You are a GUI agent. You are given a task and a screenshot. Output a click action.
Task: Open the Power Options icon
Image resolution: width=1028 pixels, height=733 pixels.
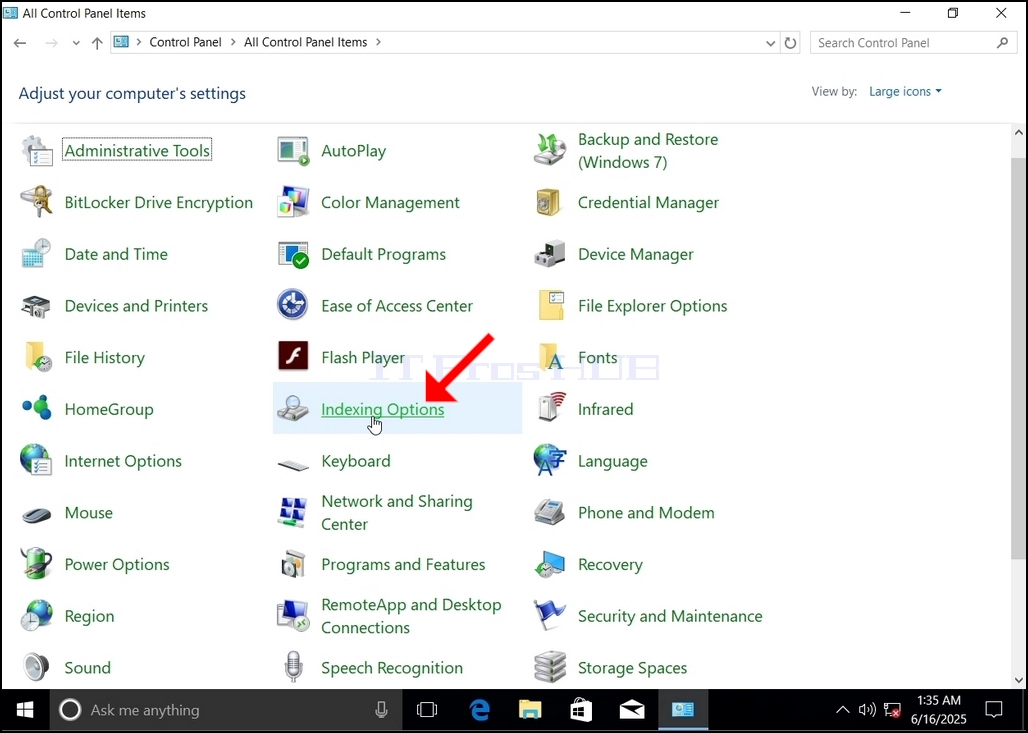37,565
